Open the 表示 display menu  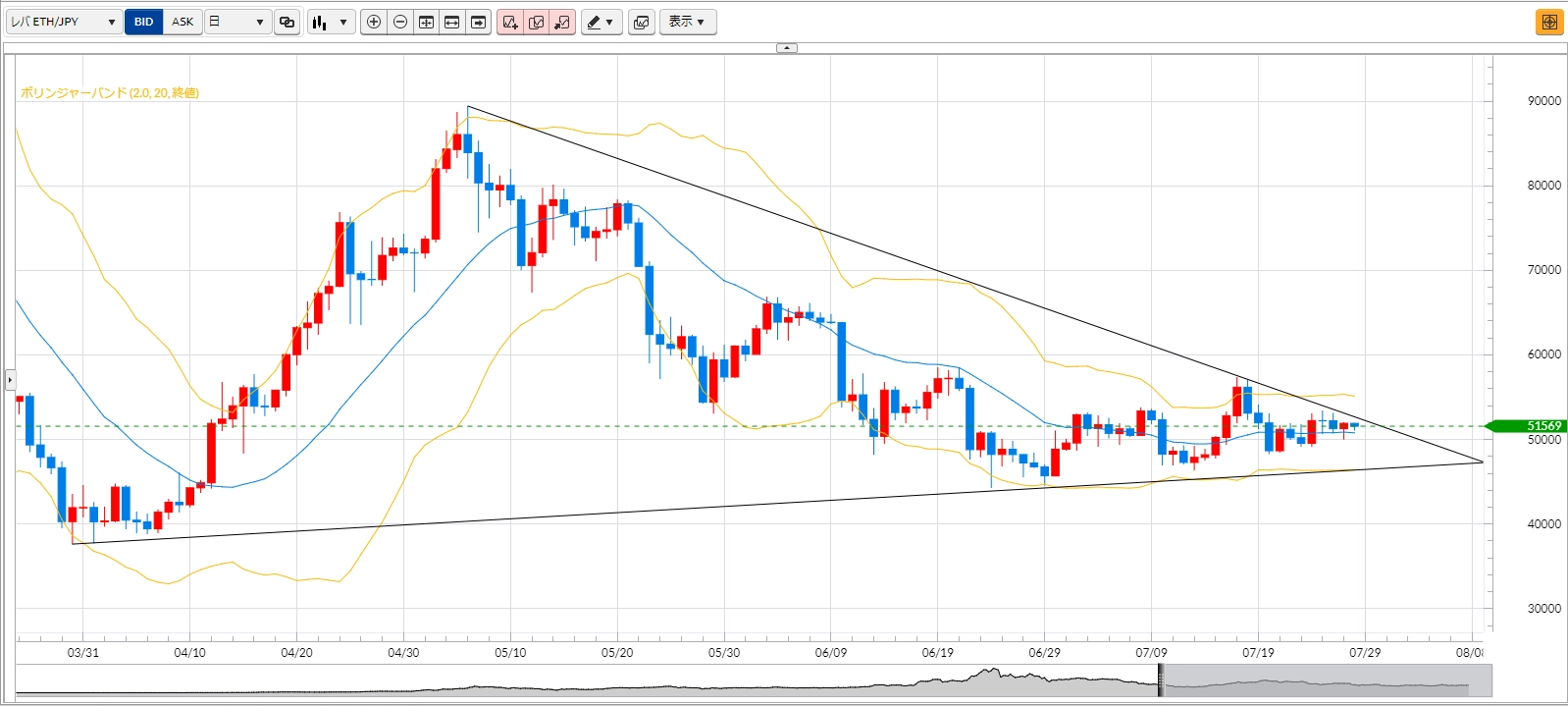[687, 22]
